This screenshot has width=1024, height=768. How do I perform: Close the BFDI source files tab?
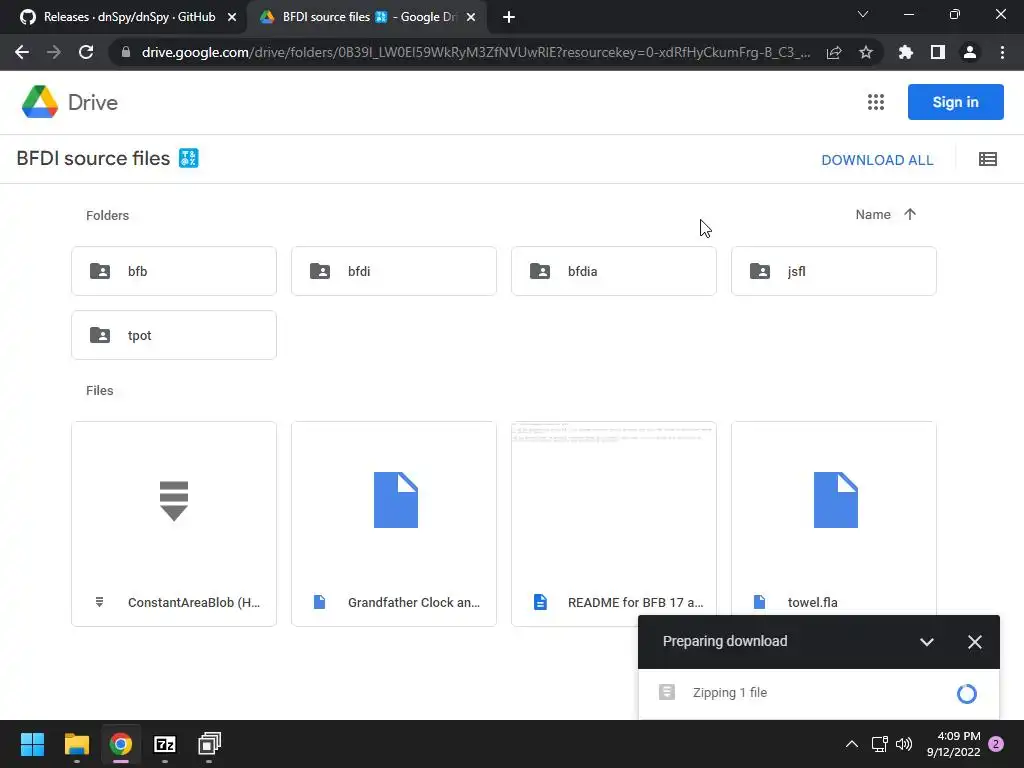click(471, 17)
